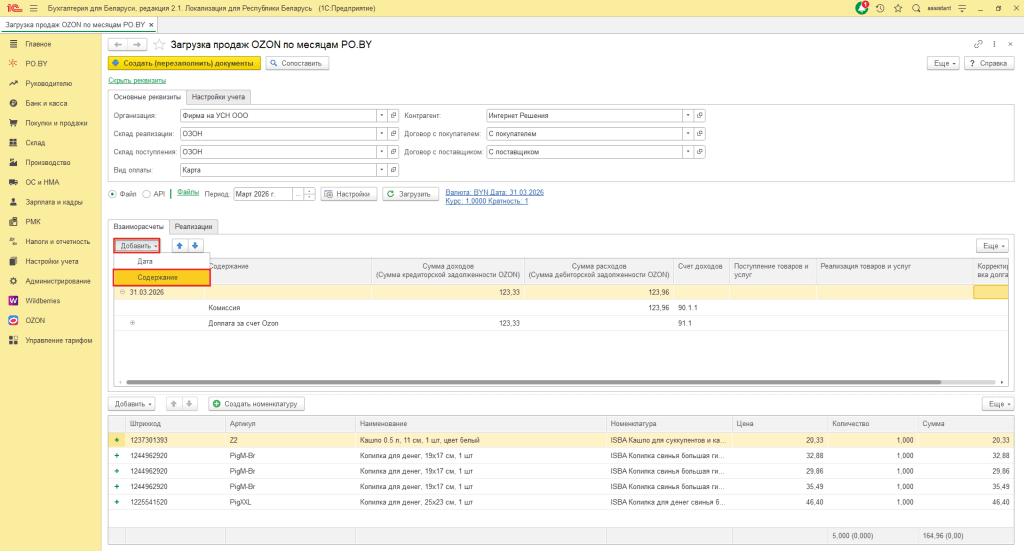This screenshot has width=1024, height=551.
Task: Open Договор с поставщиком link icon
Action: [x=699, y=152]
